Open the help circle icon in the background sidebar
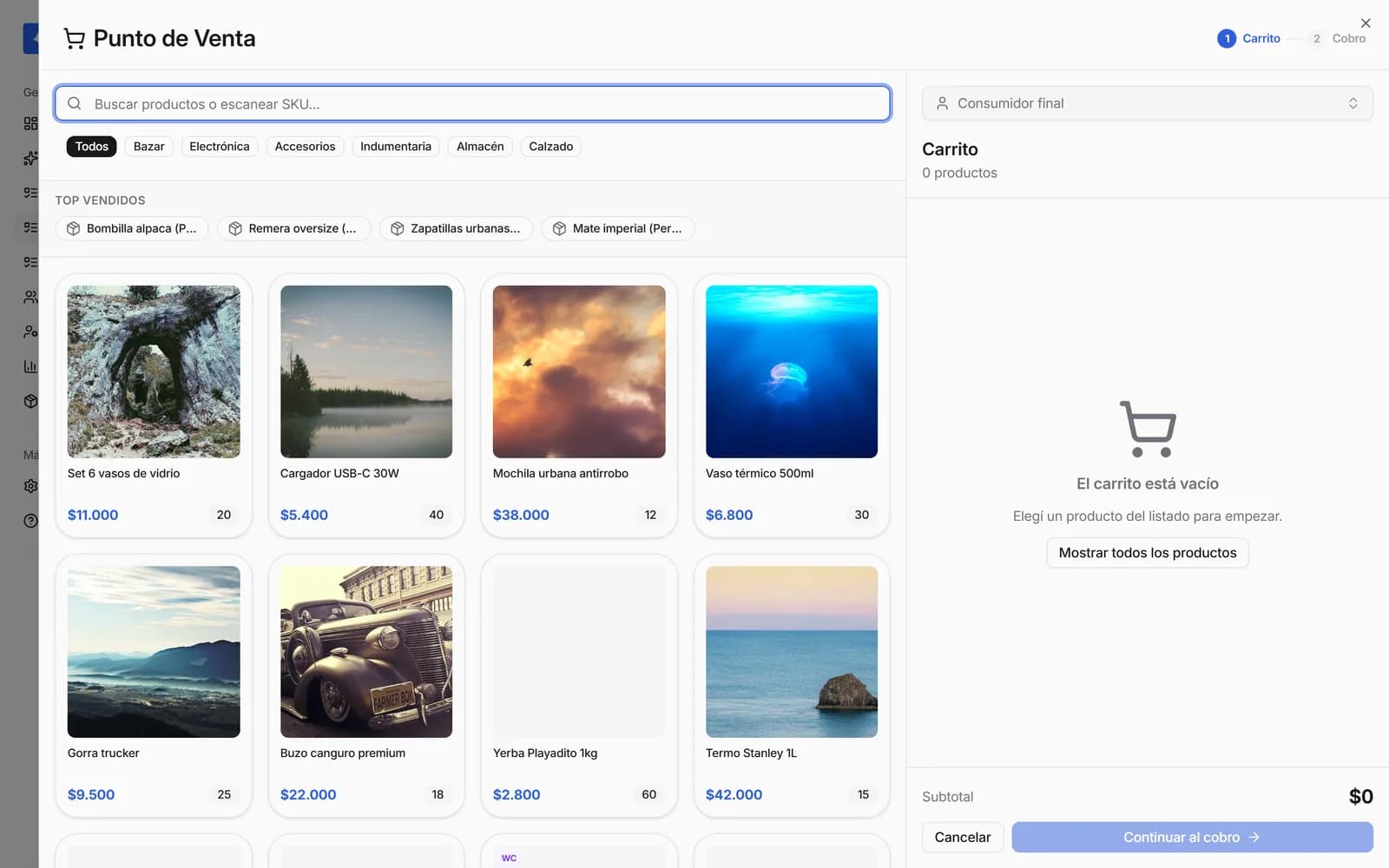The height and width of the screenshot is (868, 1389). [x=31, y=521]
